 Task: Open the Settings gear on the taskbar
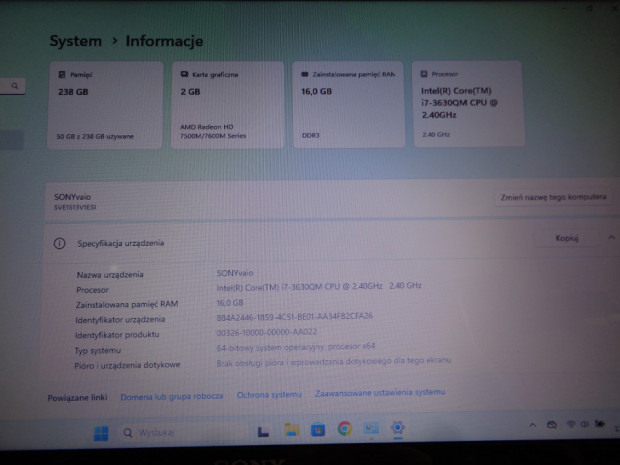[397, 427]
